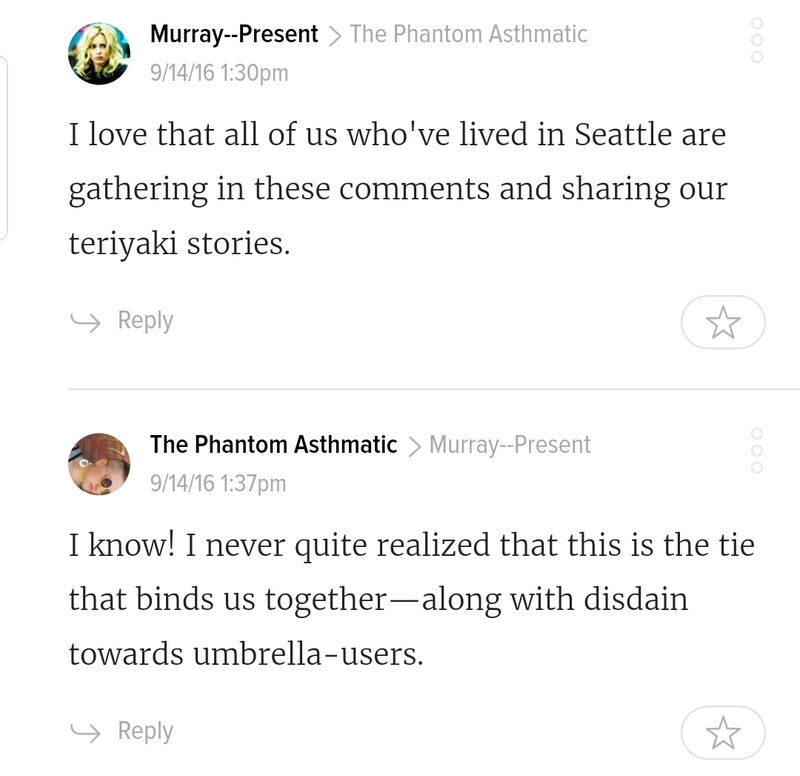This screenshot has width=800, height=776.
Task: Open the 9/14/16 1:30pm comment permalink
Action: coord(219,73)
